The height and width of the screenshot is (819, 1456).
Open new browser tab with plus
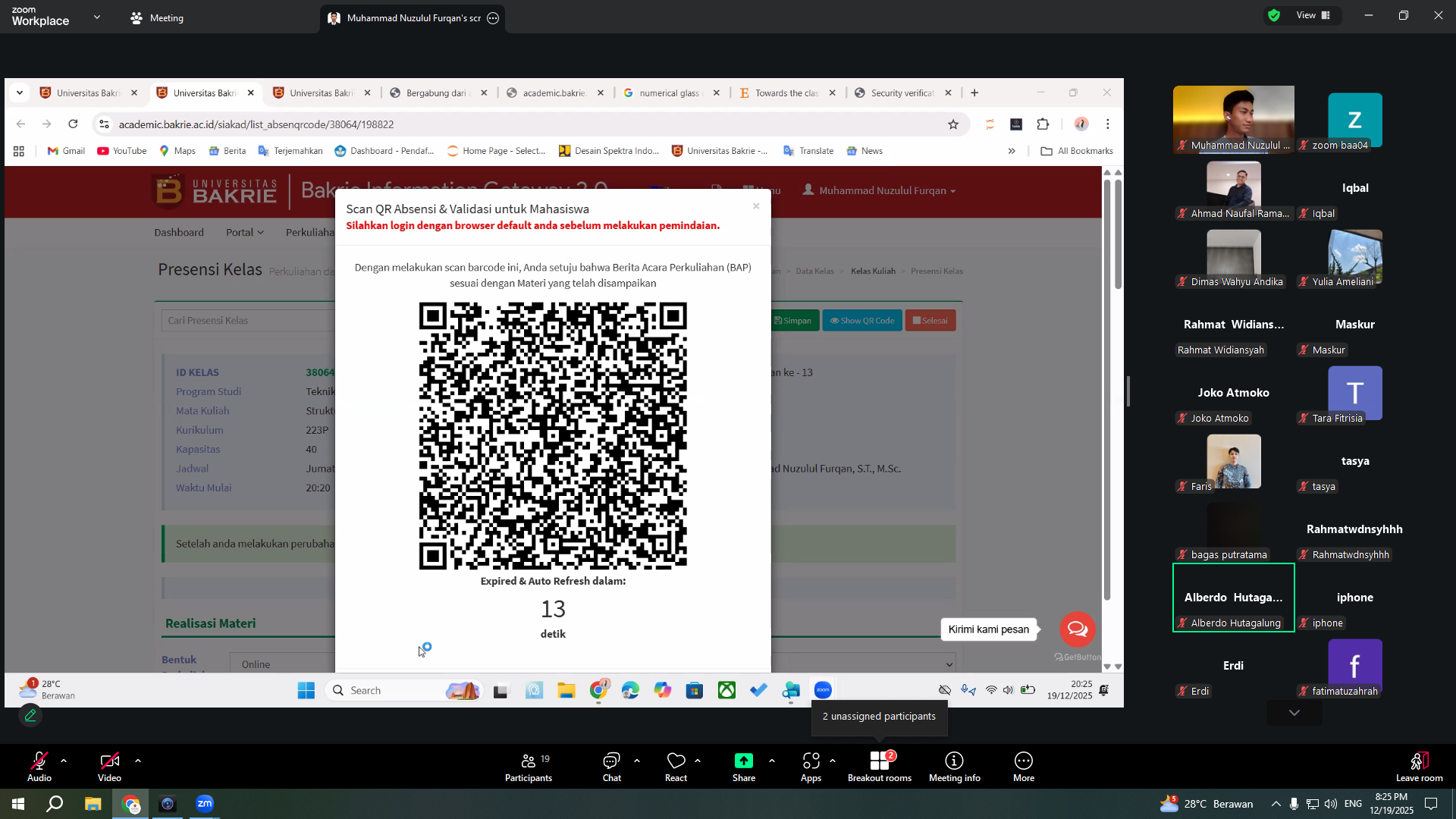[x=974, y=93]
